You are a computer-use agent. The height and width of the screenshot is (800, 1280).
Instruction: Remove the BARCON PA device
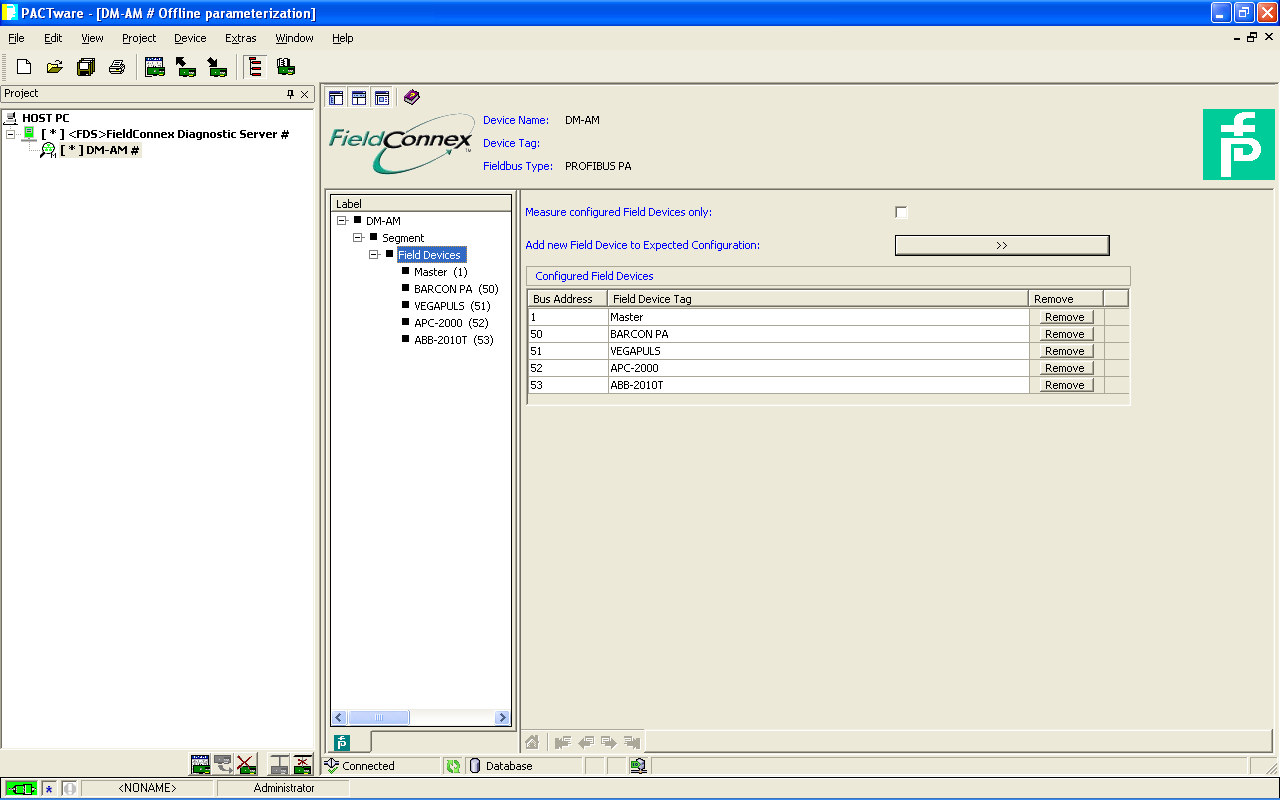[x=1065, y=334]
